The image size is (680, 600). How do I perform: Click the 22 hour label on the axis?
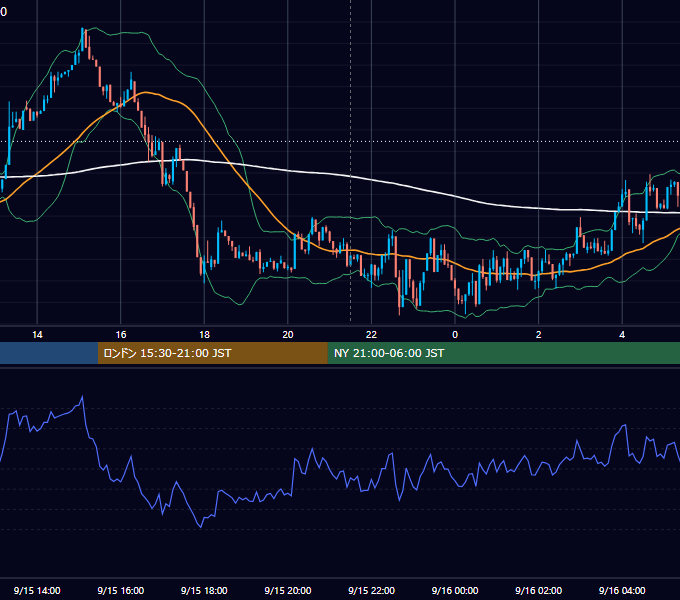click(371, 335)
